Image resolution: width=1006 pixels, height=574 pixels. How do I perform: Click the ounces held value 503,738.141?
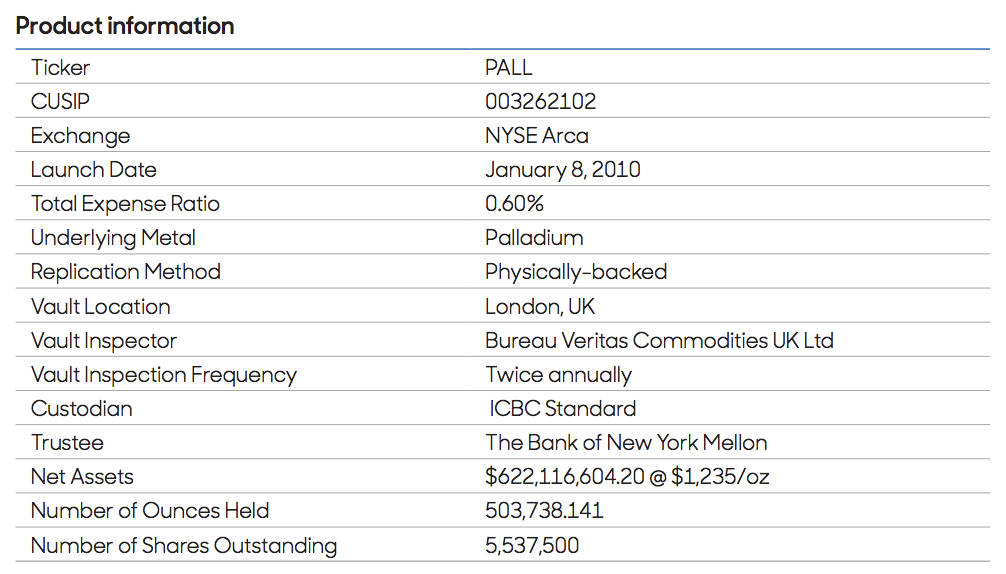pyautogui.click(x=544, y=511)
